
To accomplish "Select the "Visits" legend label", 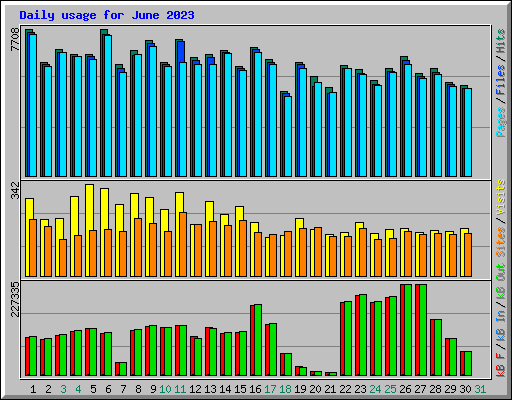I will pos(501,197).
